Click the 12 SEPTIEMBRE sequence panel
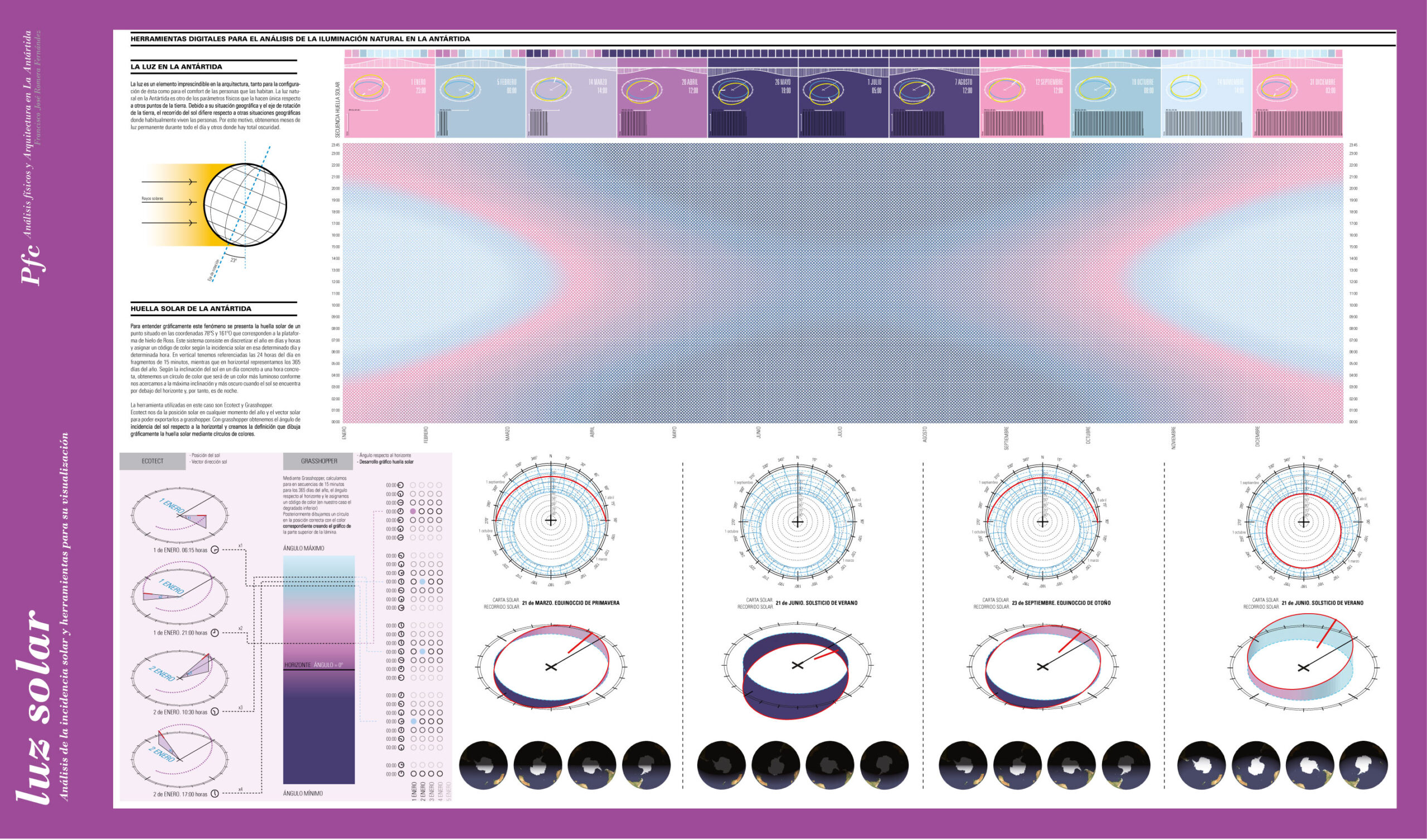Screen dimensions: 1427x840 [1025, 102]
